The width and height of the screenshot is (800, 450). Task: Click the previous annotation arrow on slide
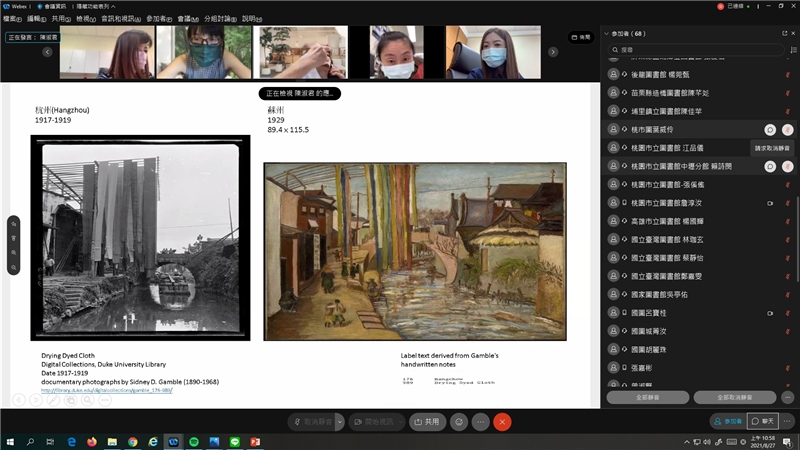[x=19, y=400]
